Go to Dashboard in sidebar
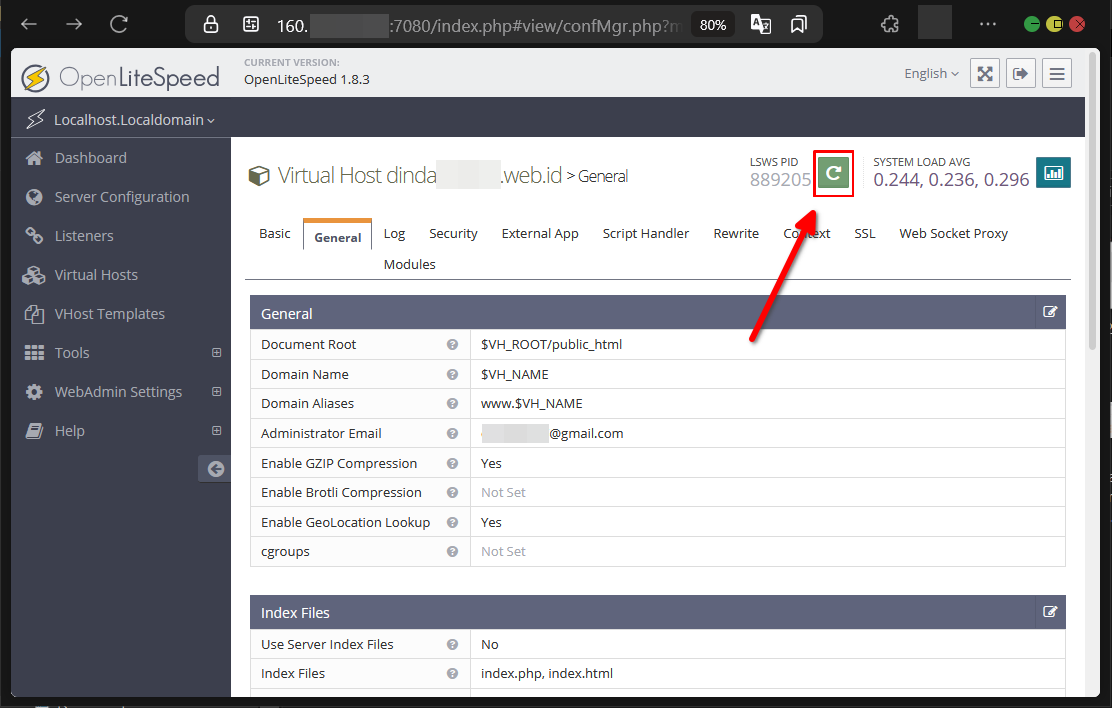Image resolution: width=1112 pixels, height=708 pixels. pos(91,157)
